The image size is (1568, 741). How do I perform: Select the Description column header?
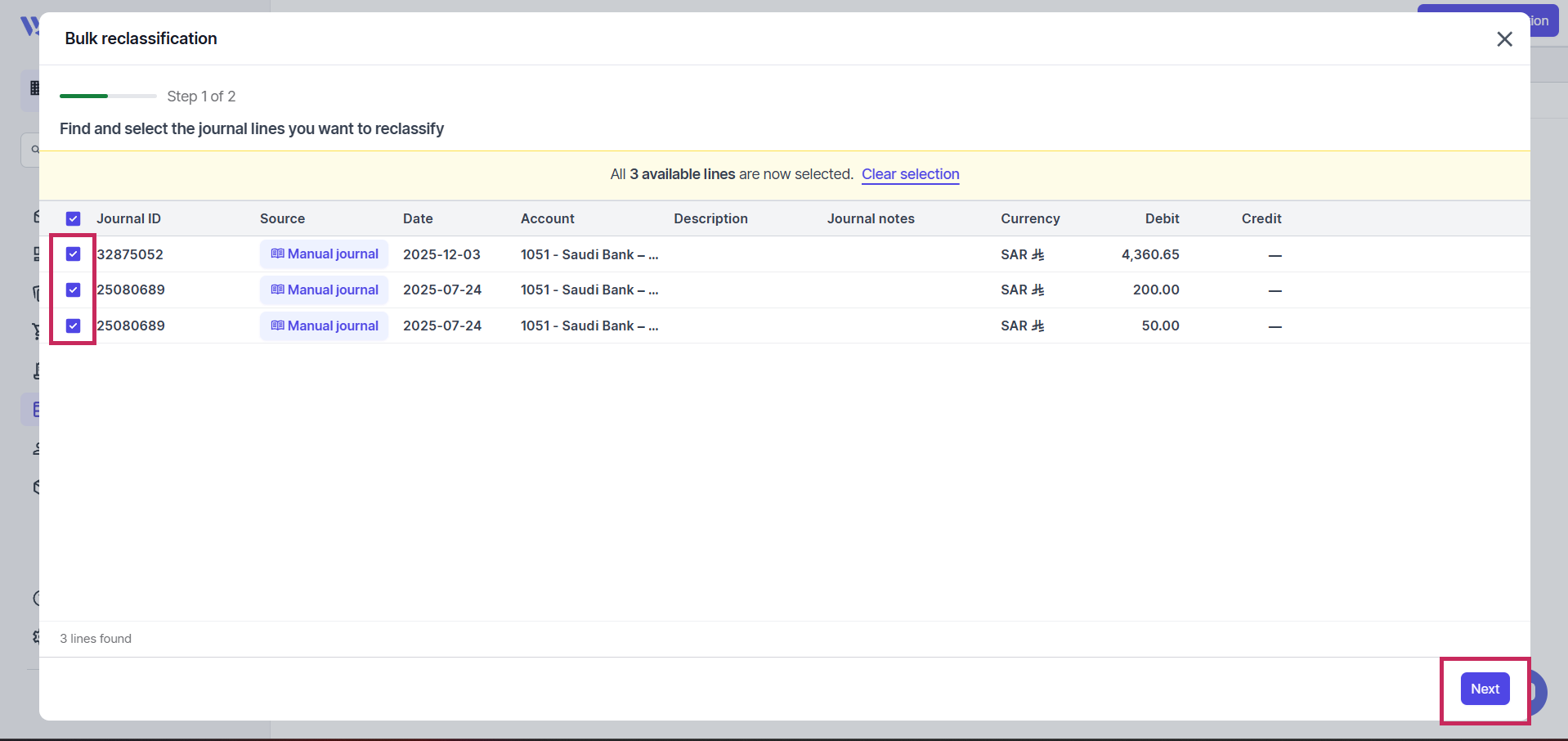[x=710, y=219]
